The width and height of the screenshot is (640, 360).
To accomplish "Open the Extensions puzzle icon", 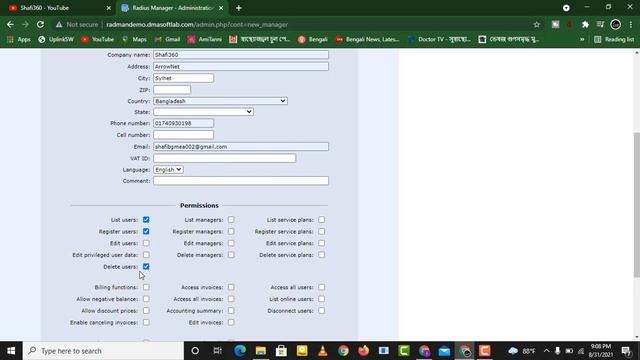I will 585,24.
